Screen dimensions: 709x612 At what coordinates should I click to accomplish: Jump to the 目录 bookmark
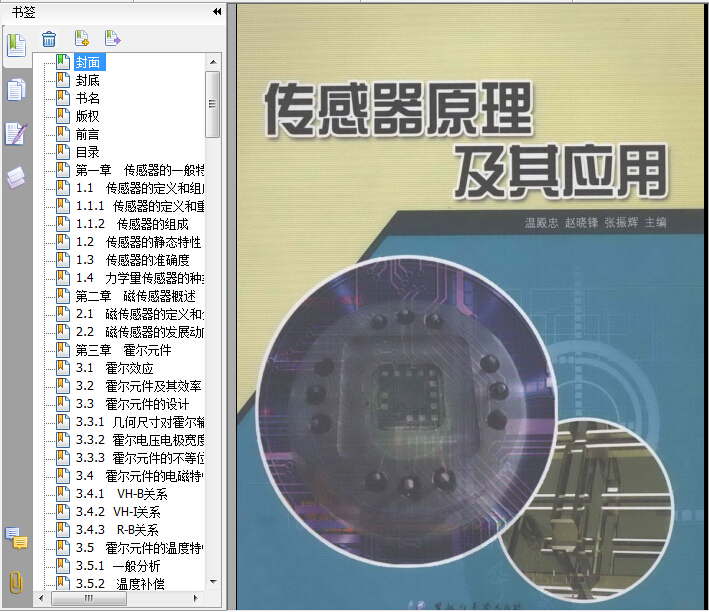[88, 152]
